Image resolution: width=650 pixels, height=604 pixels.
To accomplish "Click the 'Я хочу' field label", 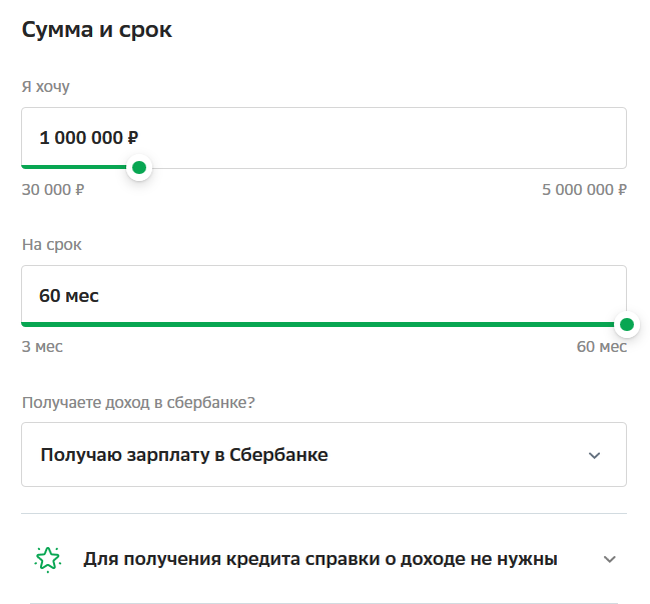I will click(46, 87).
